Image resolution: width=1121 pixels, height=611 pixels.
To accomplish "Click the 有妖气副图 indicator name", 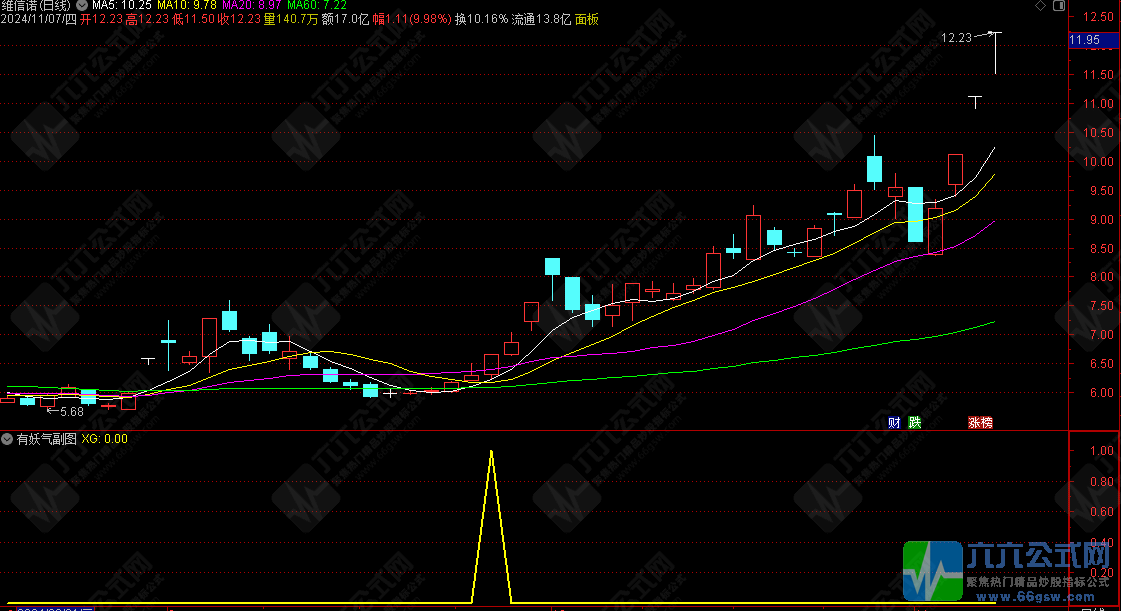I will (45, 438).
